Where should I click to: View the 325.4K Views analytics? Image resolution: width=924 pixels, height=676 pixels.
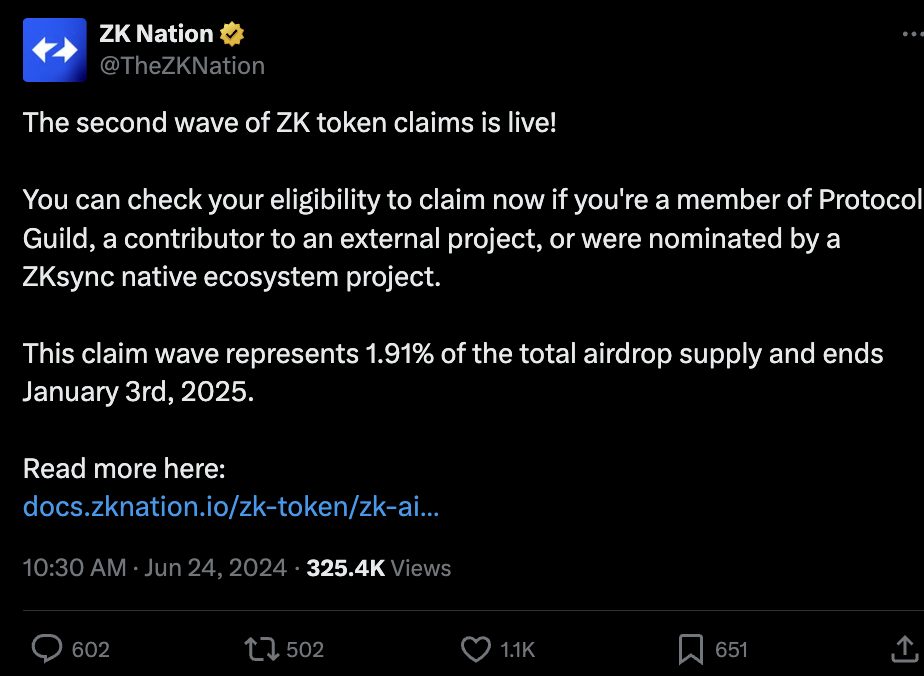click(379, 568)
